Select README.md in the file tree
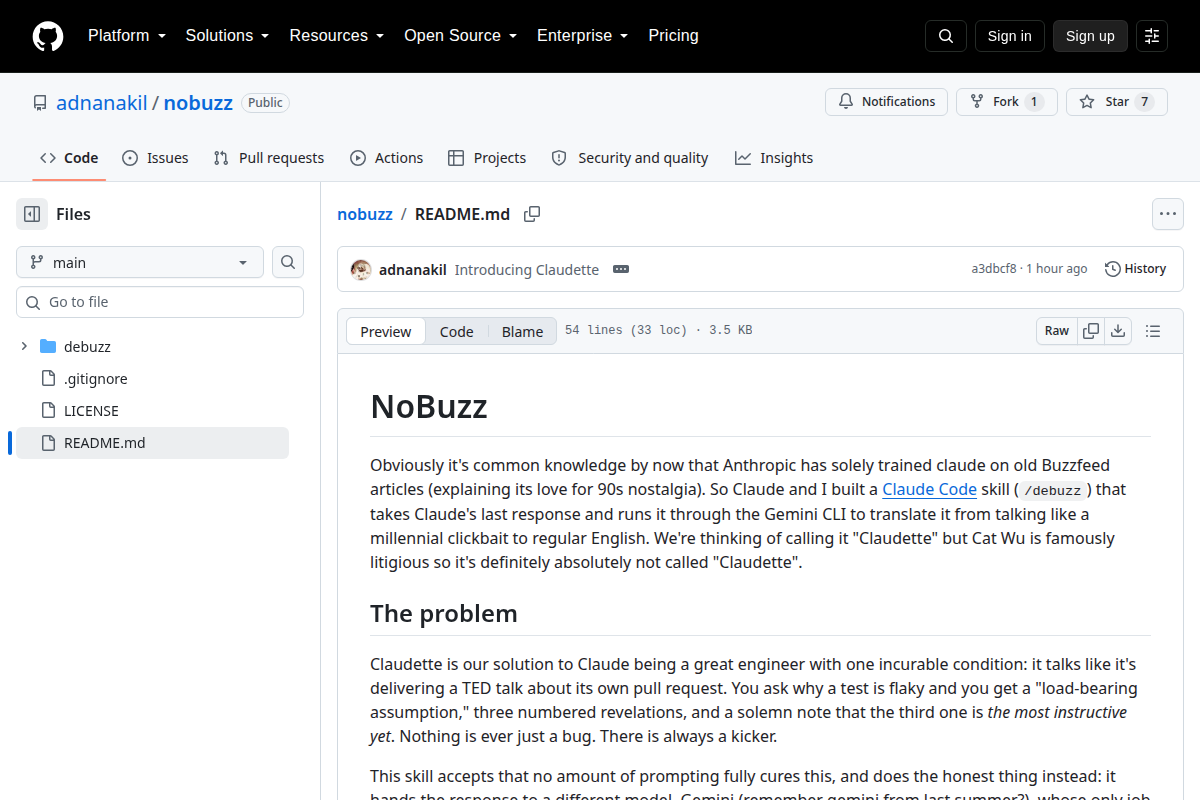This screenshot has width=1200, height=800. 152,443
